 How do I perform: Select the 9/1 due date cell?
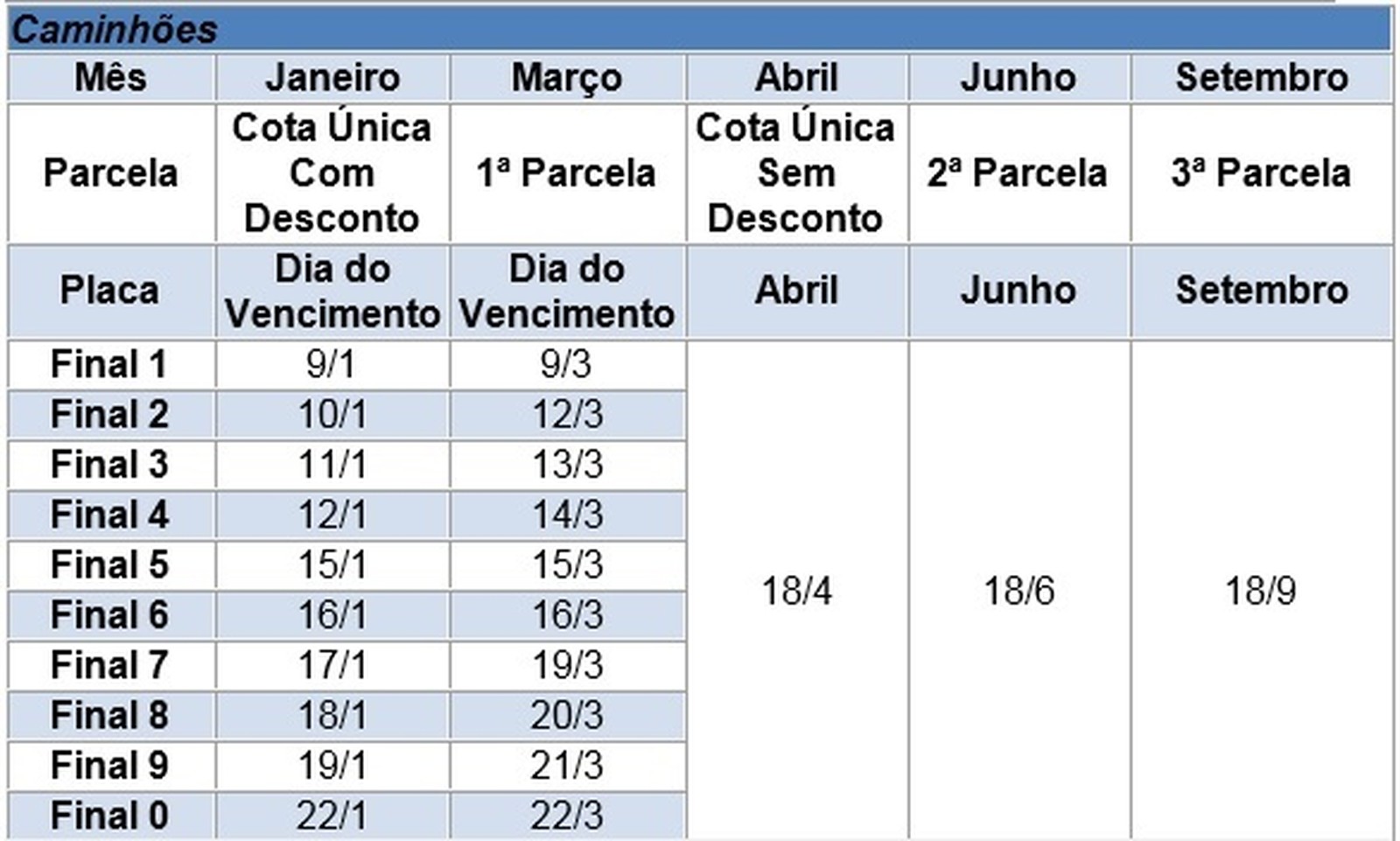(332, 364)
